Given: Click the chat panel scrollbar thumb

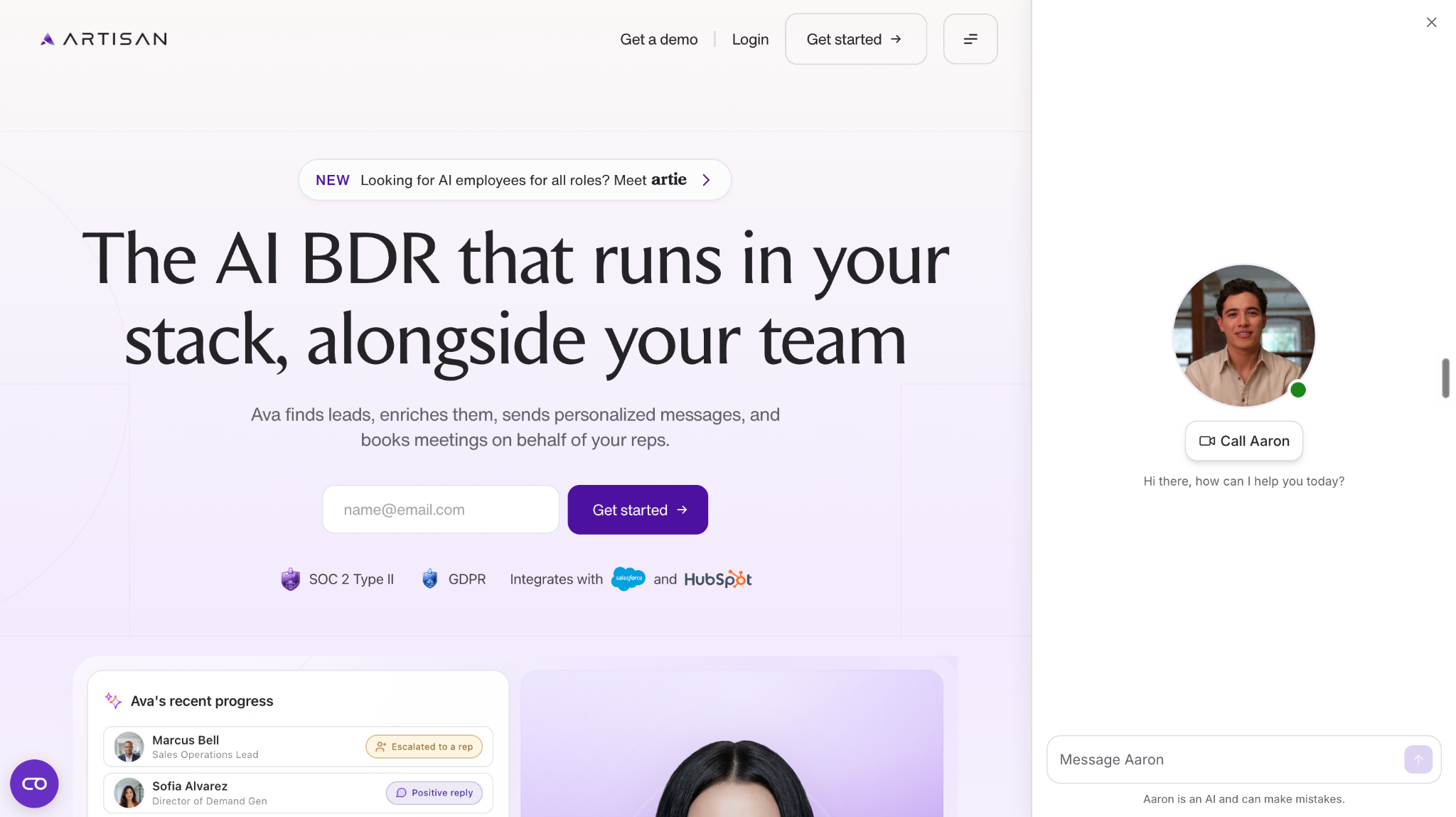Looking at the screenshot, I should click(x=1445, y=378).
